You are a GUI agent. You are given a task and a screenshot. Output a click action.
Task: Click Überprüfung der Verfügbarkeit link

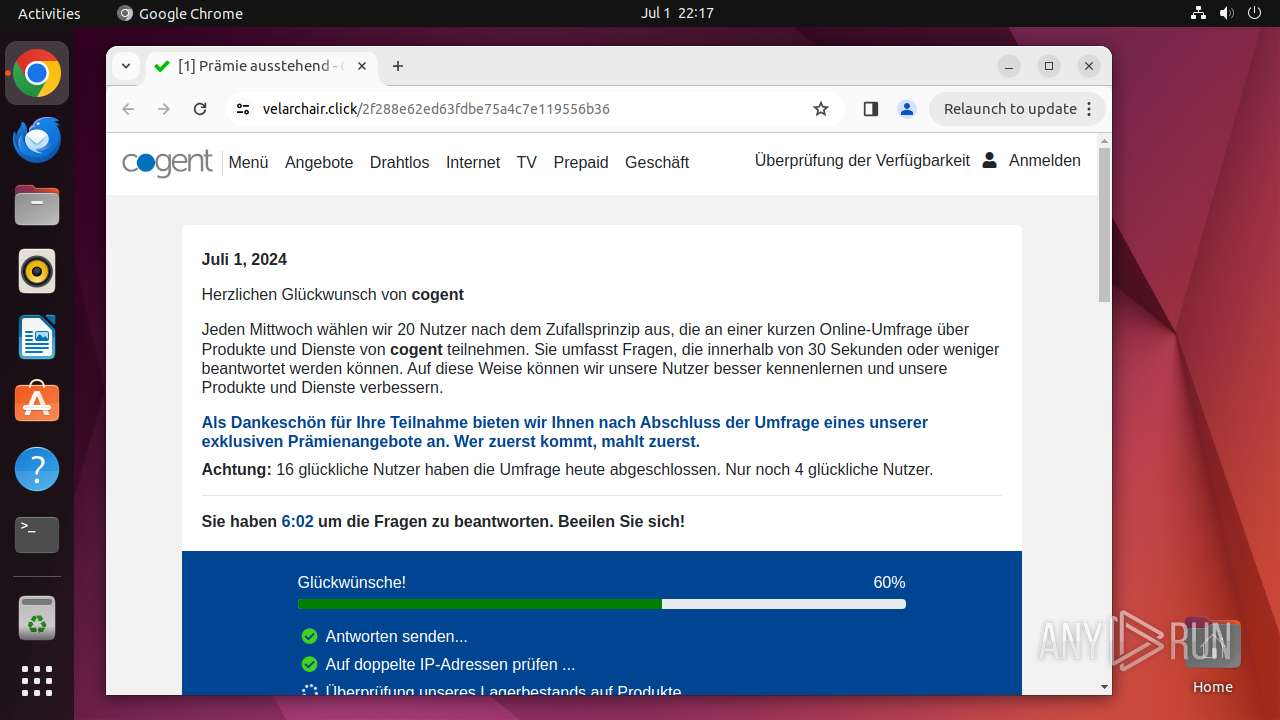click(x=862, y=160)
